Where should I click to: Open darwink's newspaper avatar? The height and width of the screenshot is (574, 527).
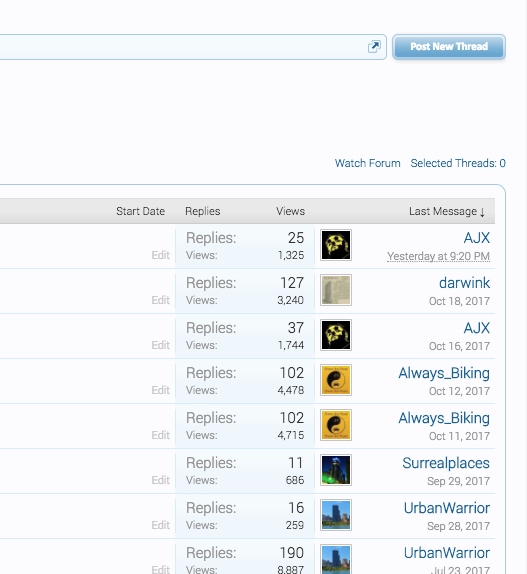[336, 290]
